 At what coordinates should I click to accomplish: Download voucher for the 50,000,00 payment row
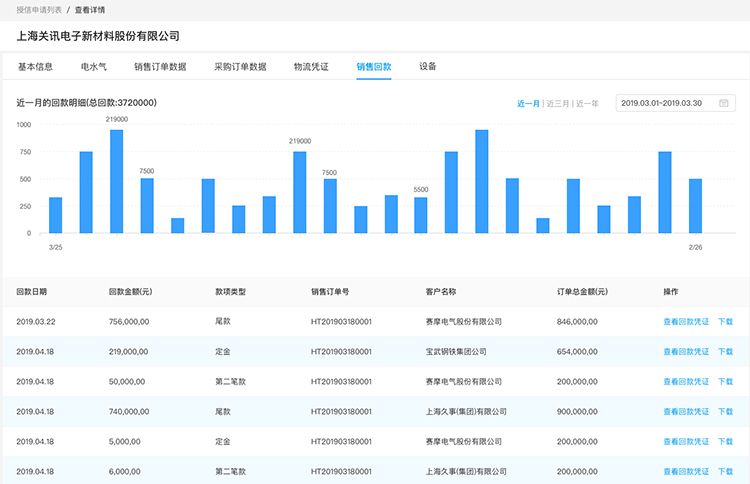(725, 382)
